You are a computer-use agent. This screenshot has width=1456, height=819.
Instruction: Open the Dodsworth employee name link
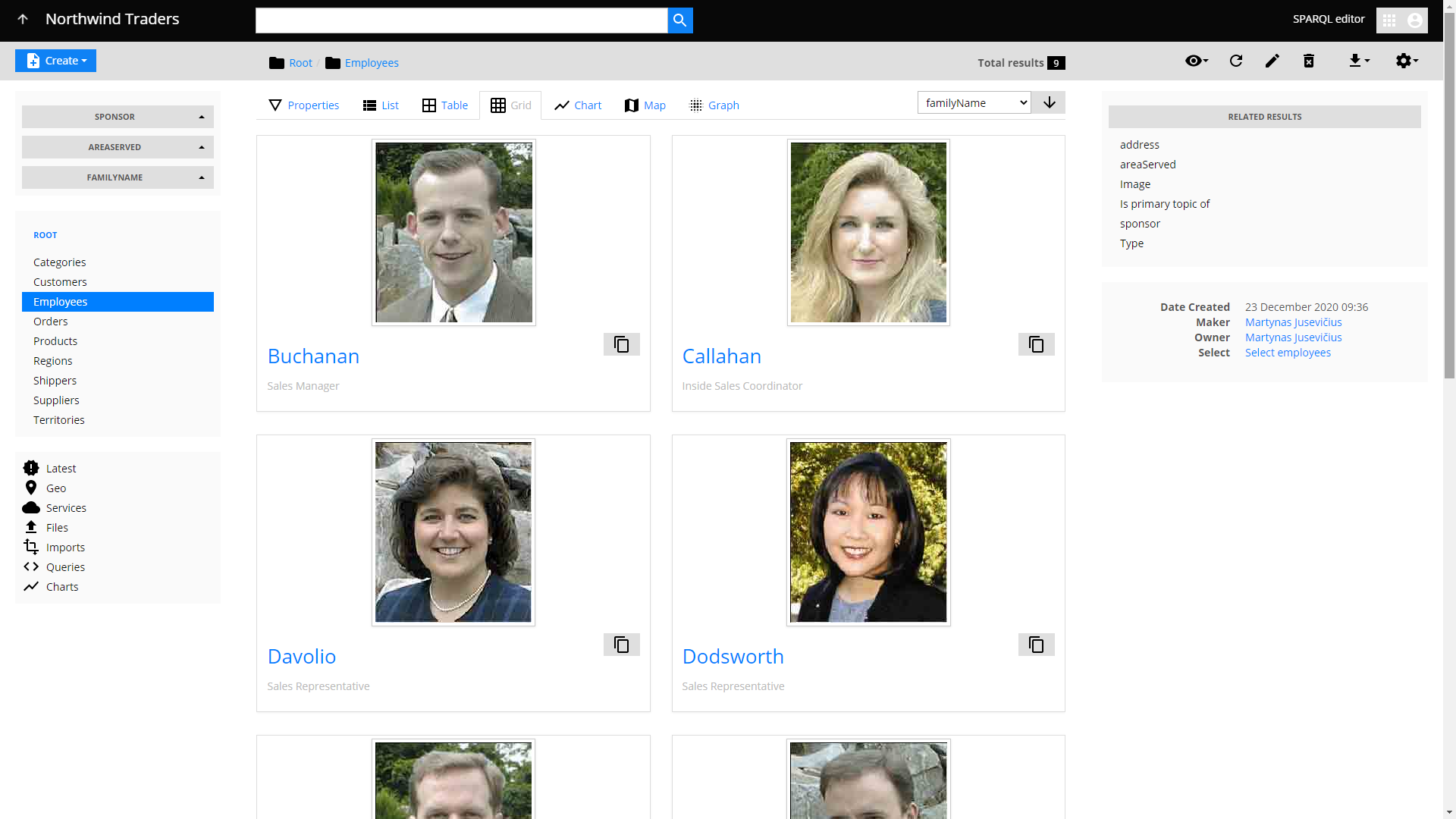733,657
